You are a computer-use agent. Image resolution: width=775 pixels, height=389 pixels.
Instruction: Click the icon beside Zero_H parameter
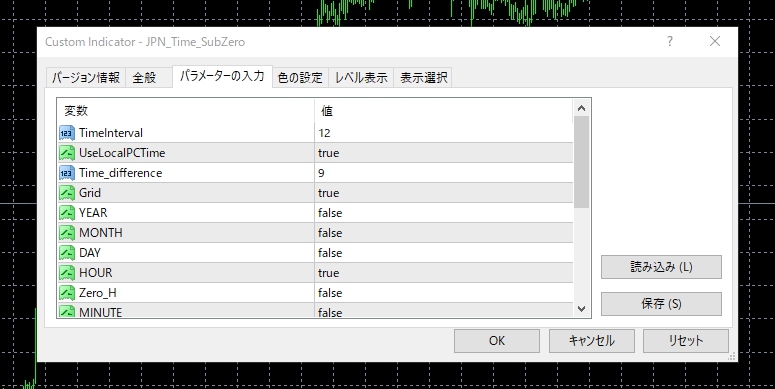67,293
